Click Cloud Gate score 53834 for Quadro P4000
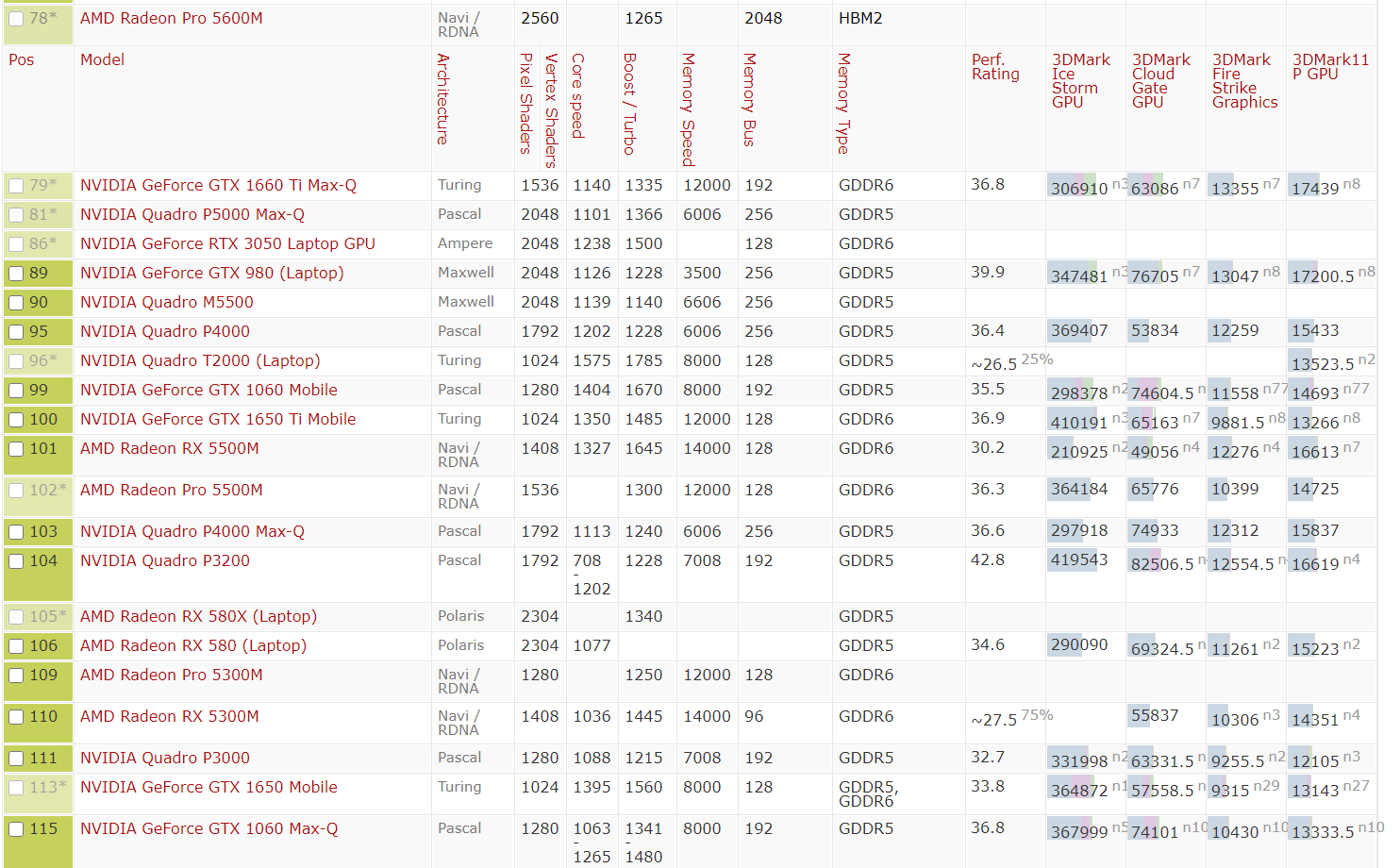1400x868 pixels. coord(1155,330)
